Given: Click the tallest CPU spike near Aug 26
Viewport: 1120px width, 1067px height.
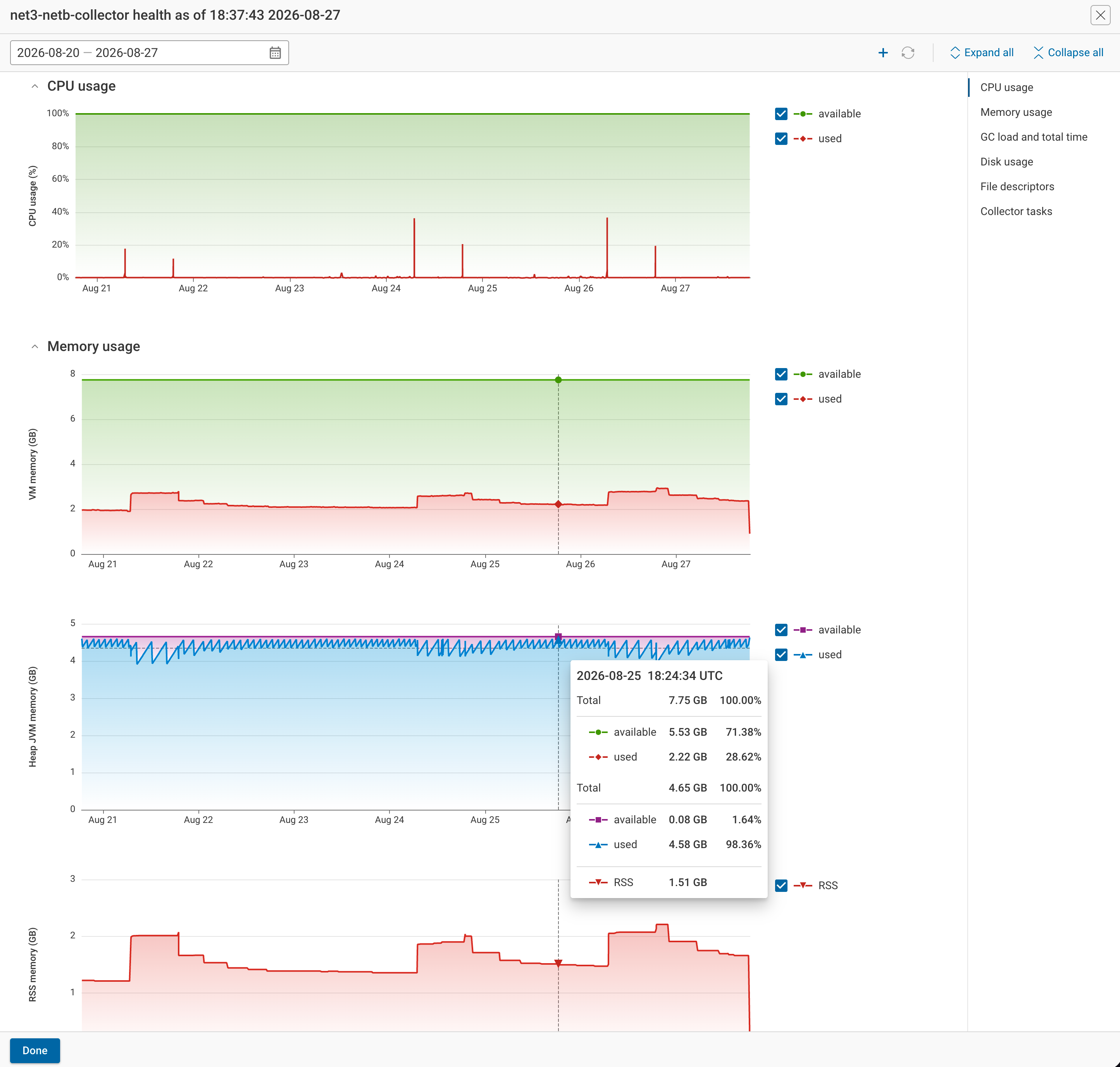Looking at the screenshot, I should pyautogui.click(x=607, y=247).
